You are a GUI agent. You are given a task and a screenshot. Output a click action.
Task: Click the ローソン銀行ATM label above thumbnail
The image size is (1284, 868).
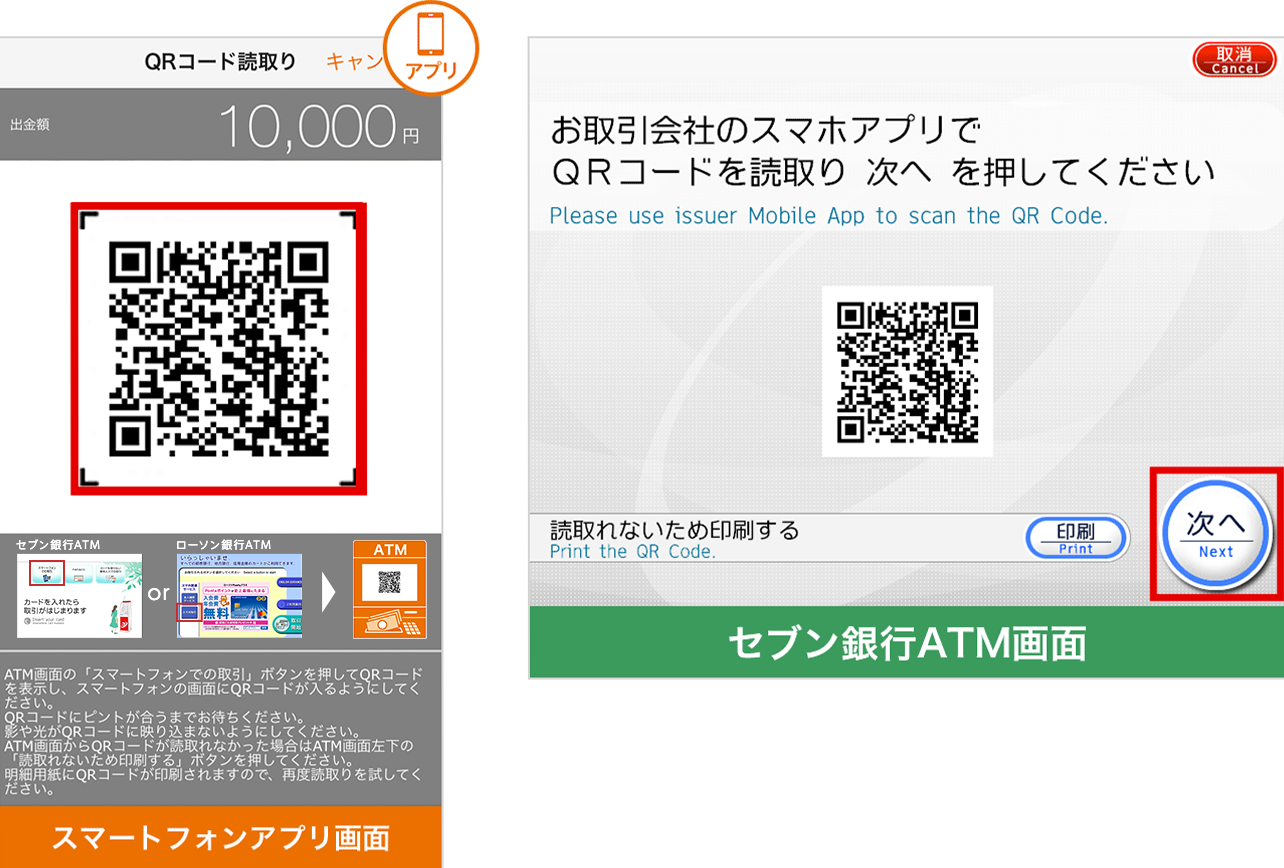click(x=223, y=544)
